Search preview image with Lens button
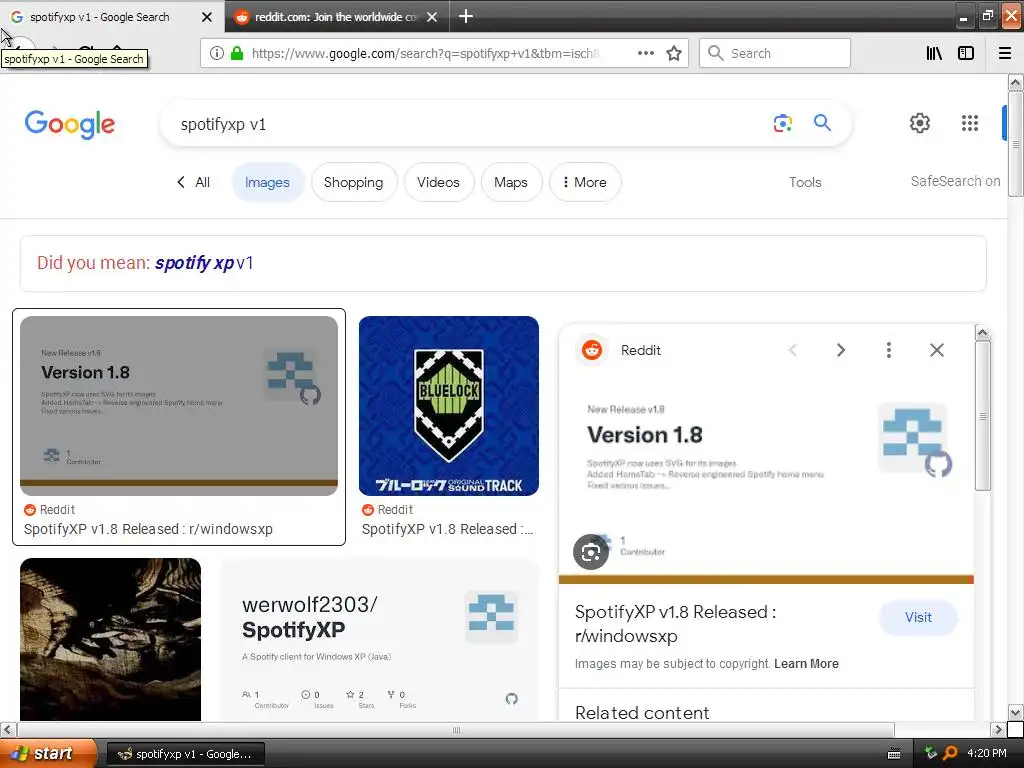The image size is (1024, 768). pos(591,552)
